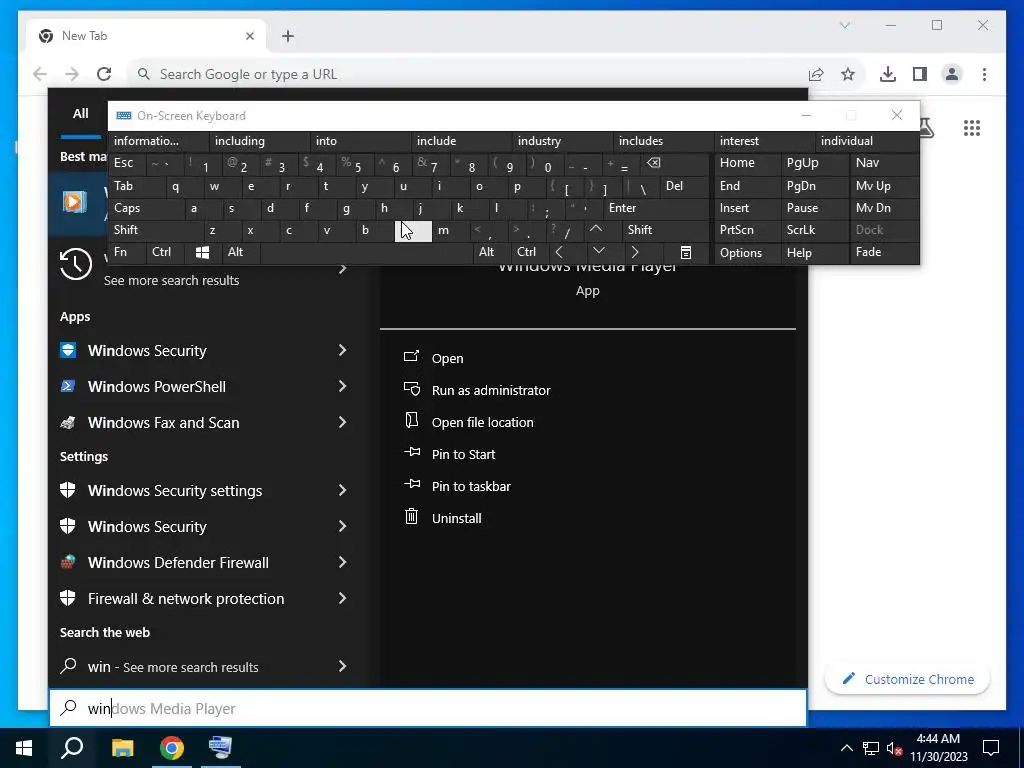Open the keyboard Options key

point(747,253)
